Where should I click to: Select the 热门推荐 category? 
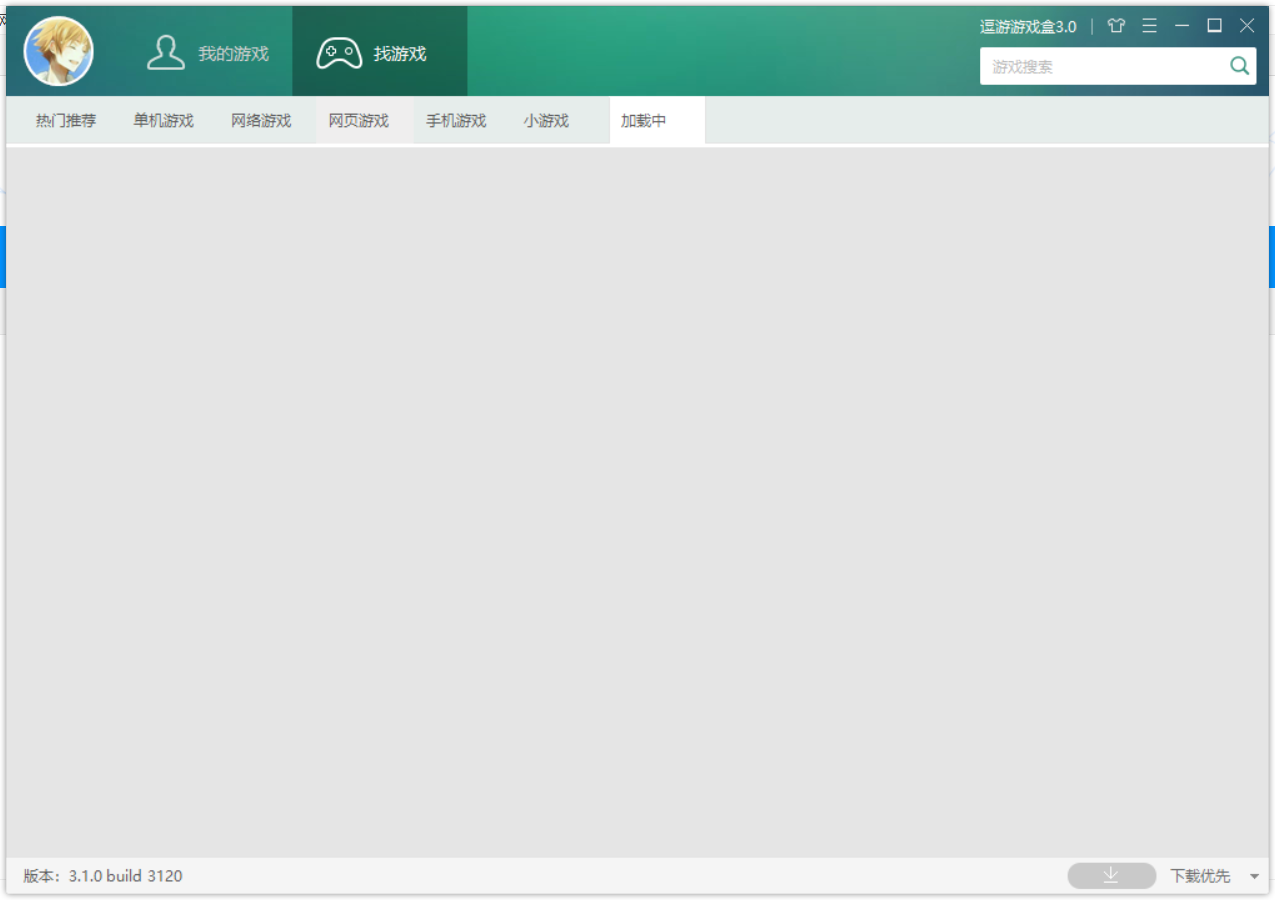[x=66, y=121]
